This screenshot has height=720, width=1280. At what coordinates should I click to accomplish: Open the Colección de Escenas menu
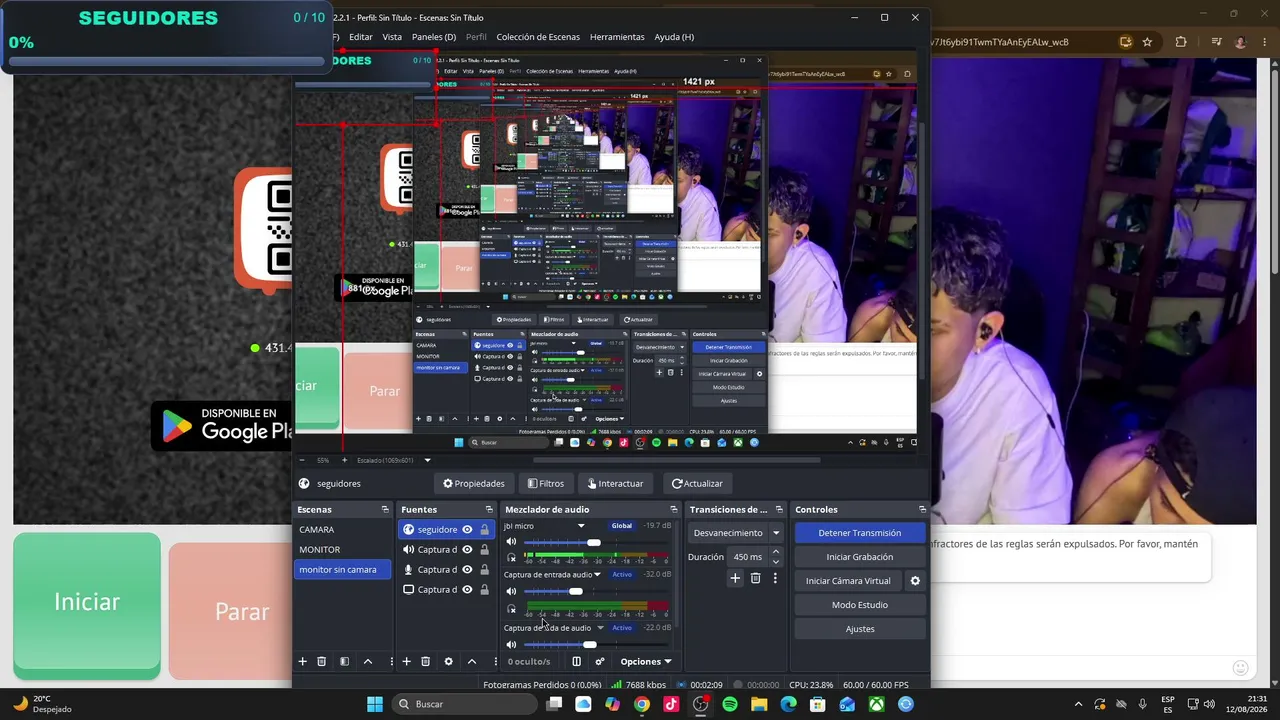[x=538, y=37]
